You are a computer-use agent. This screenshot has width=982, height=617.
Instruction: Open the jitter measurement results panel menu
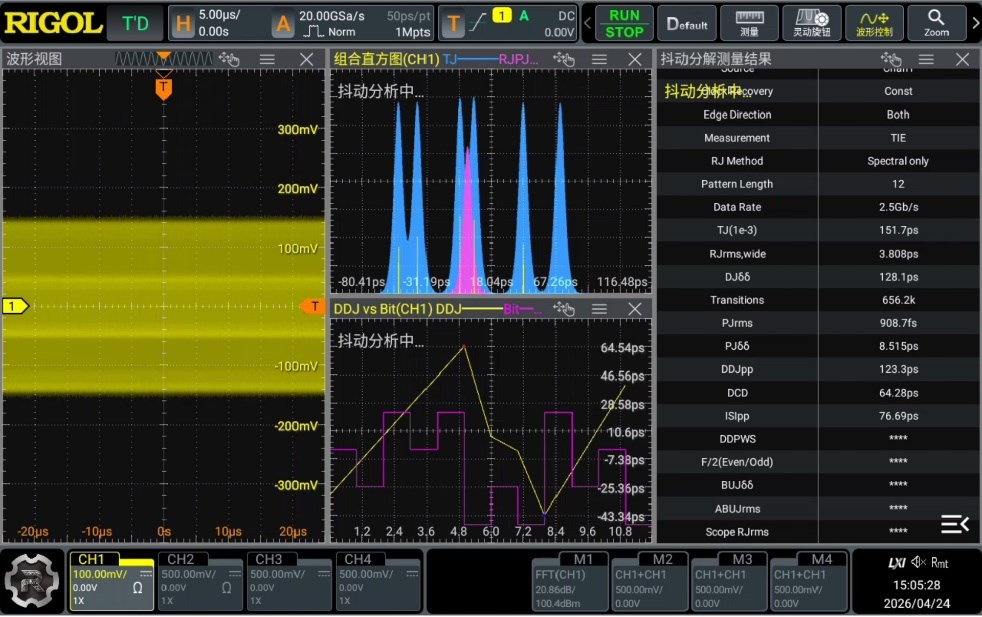926,60
